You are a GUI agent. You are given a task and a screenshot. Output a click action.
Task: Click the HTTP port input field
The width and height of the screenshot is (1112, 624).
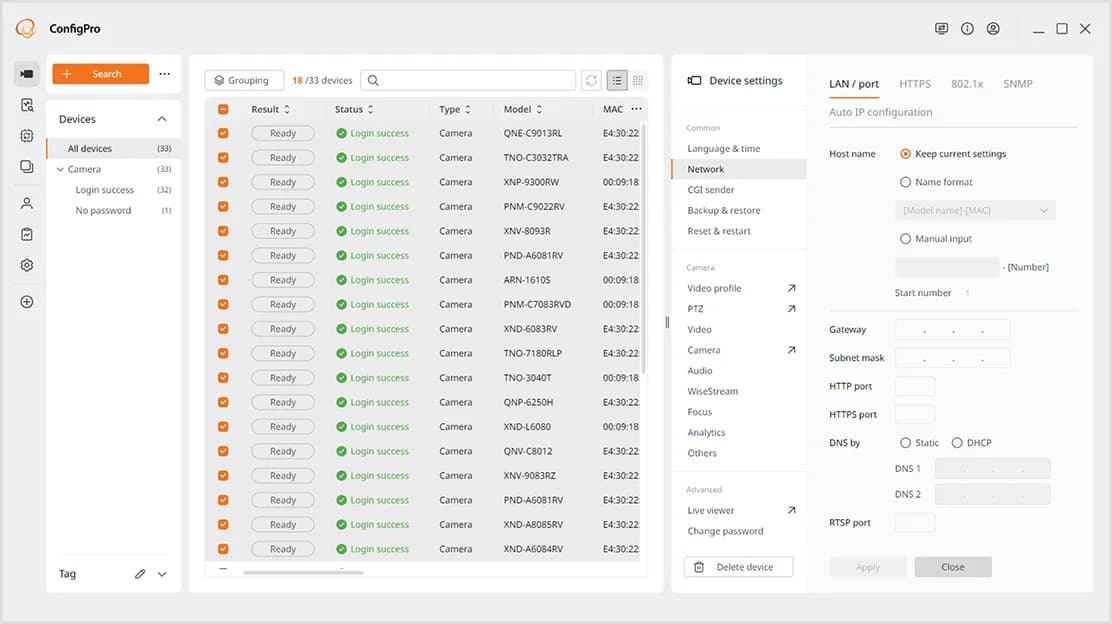point(915,386)
